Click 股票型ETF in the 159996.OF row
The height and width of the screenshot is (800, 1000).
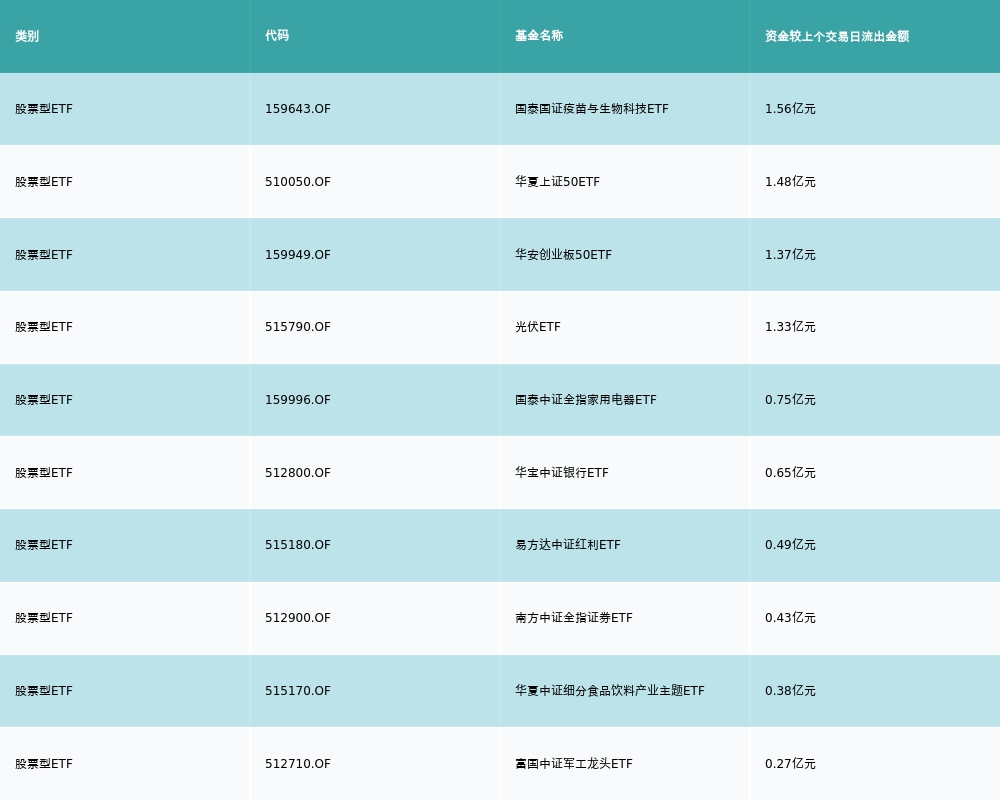click(44, 400)
